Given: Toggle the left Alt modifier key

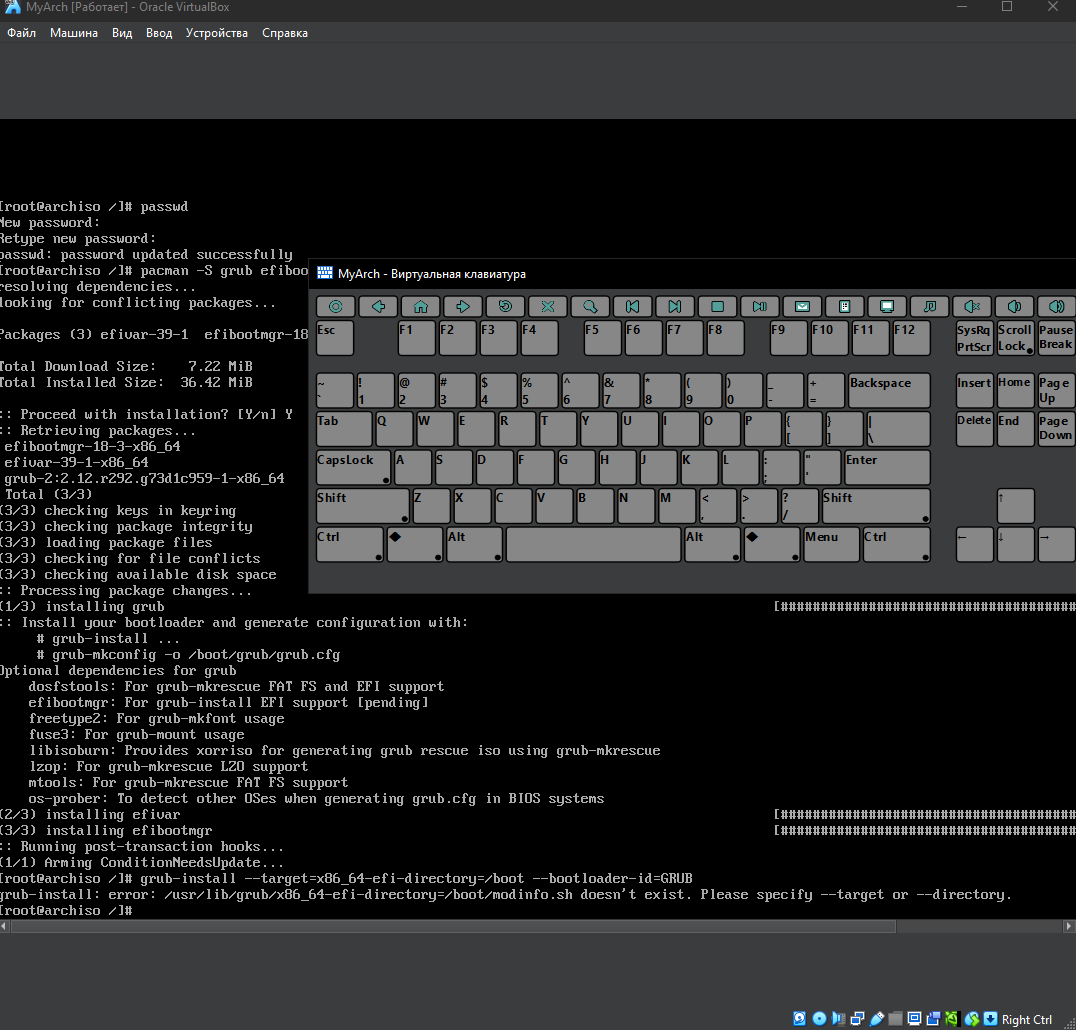Looking at the screenshot, I should coord(474,545).
